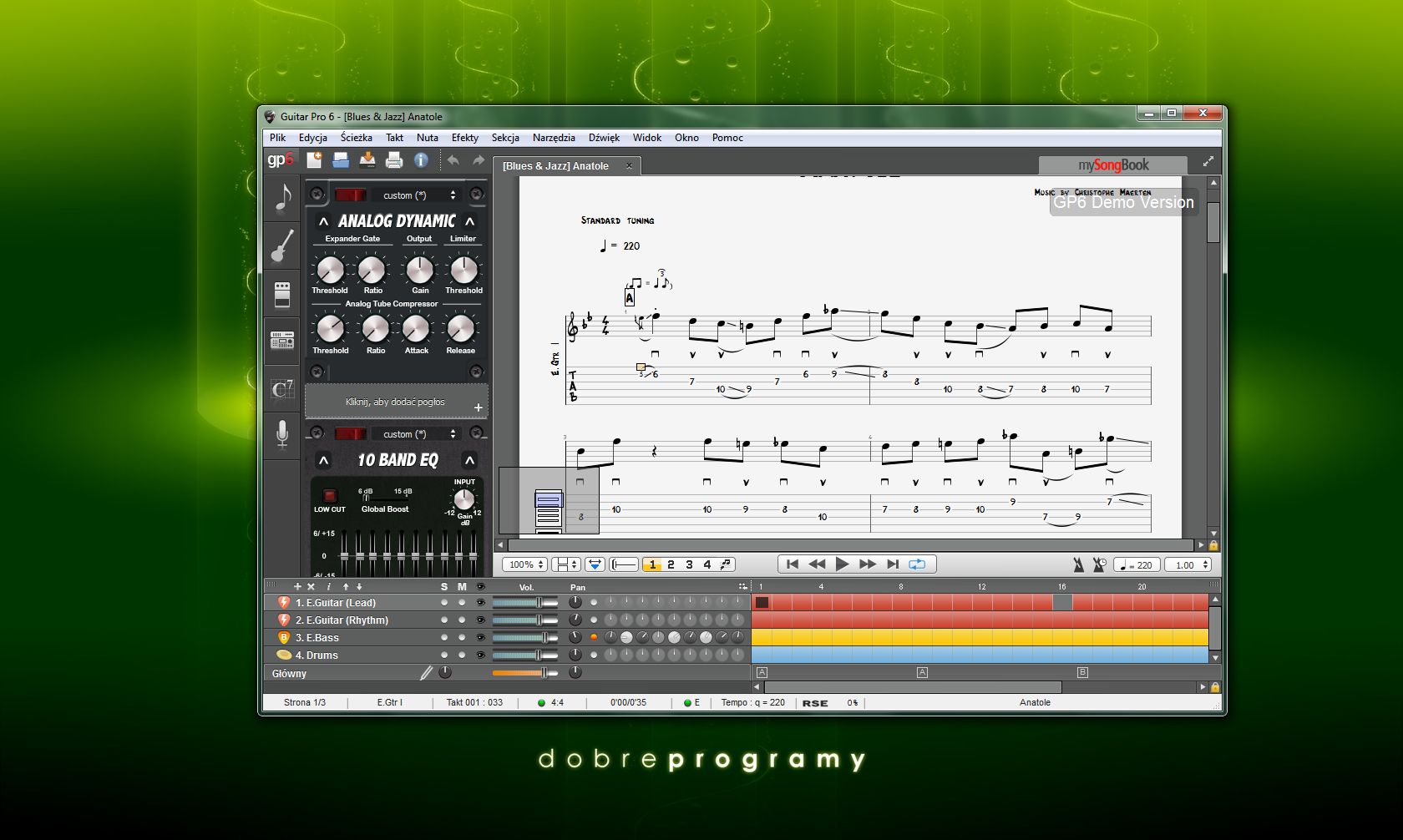This screenshot has height=840, width=1403.
Task: Click the metronome icon
Action: click(x=1078, y=564)
